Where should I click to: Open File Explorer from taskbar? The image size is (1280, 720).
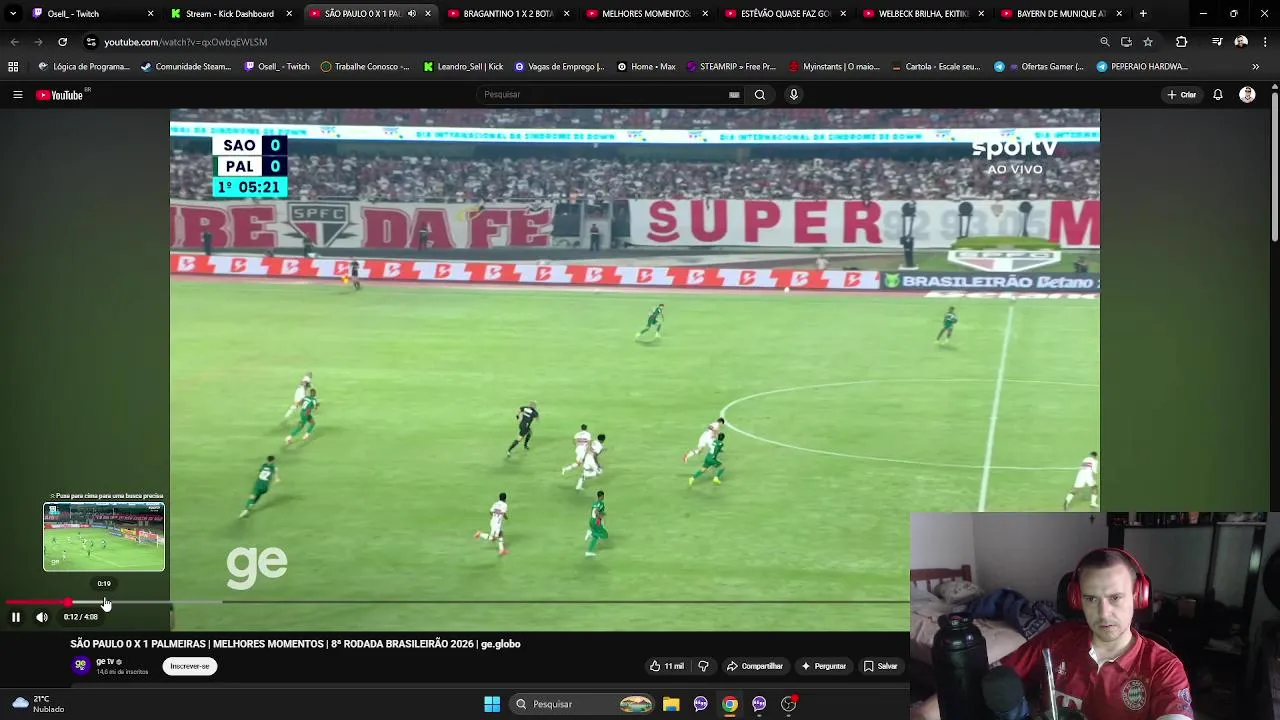(671, 704)
